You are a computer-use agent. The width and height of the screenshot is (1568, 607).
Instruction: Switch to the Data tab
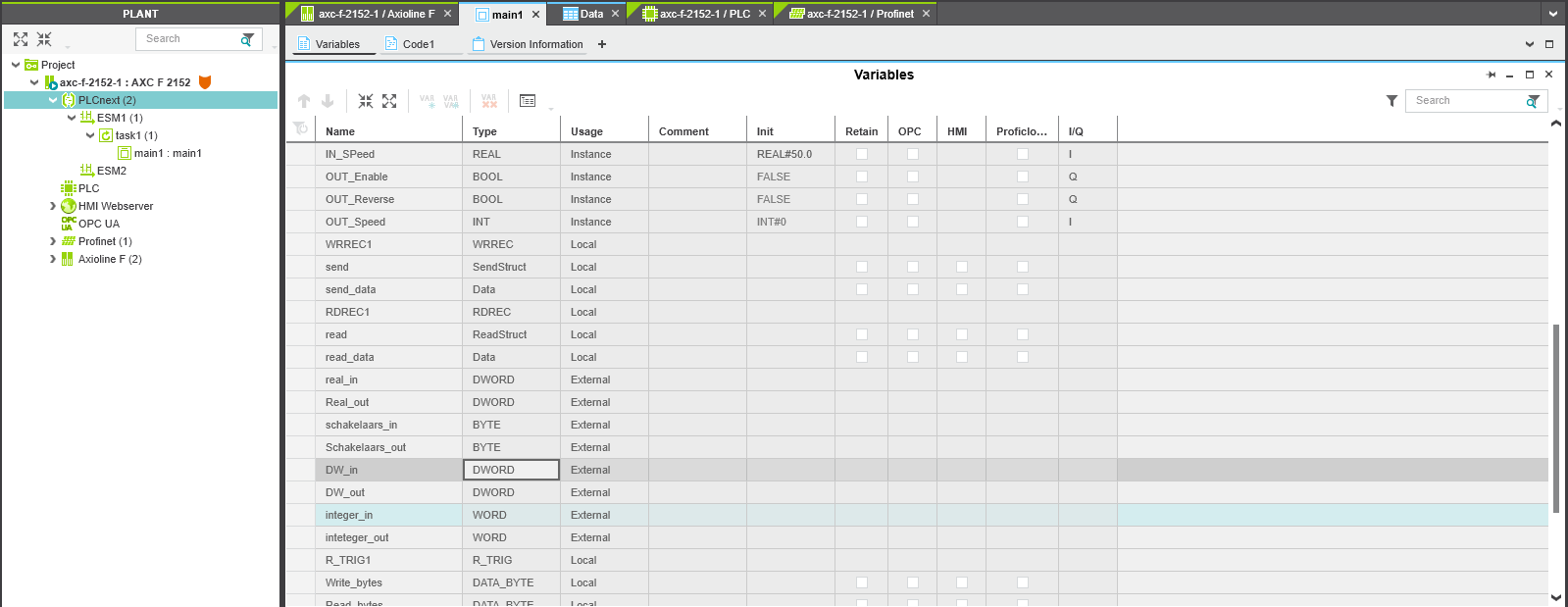tap(592, 14)
